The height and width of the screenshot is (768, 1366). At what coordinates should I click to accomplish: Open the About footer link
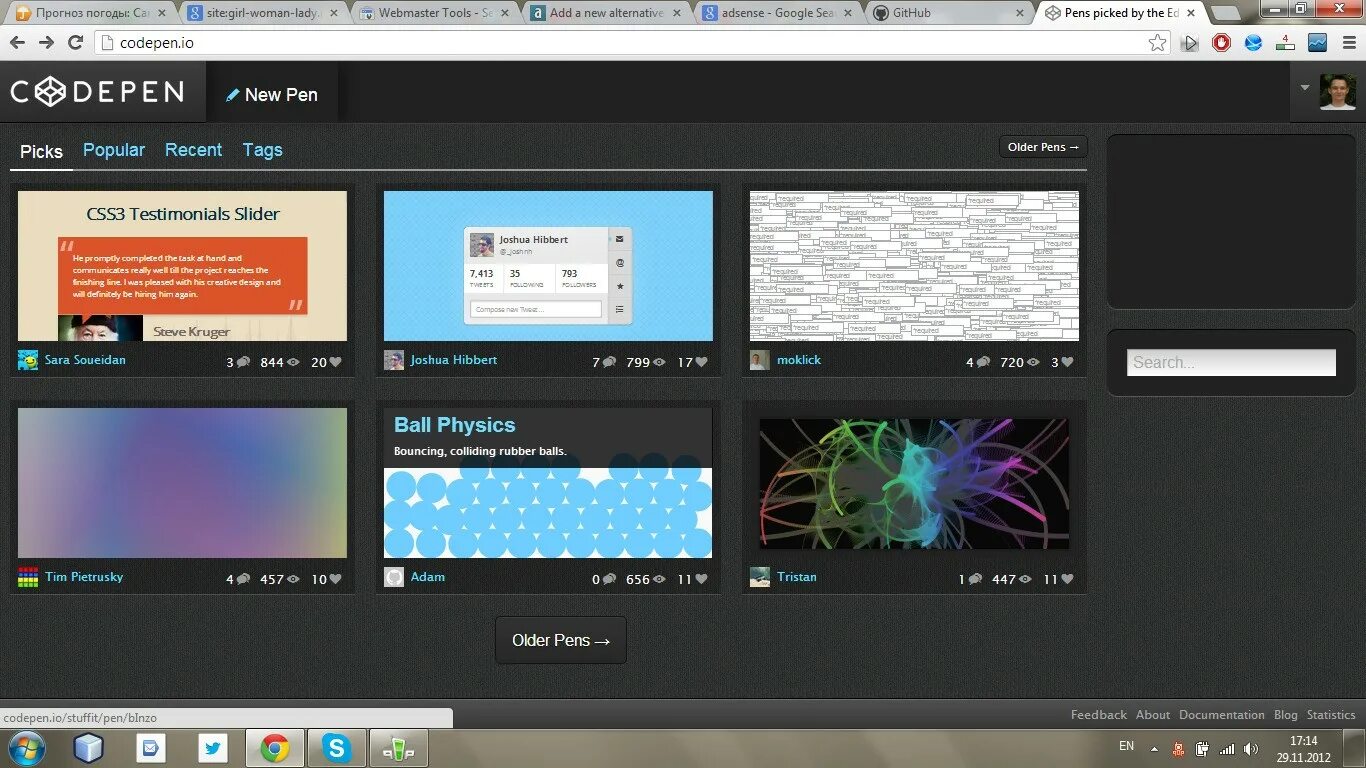[x=1152, y=715]
